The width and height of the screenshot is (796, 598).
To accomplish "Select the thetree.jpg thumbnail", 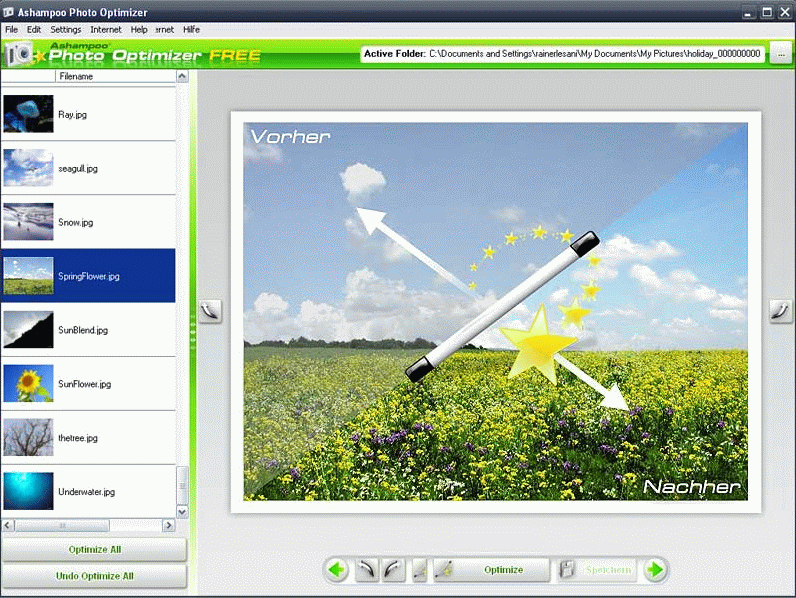I will click(28, 437).
